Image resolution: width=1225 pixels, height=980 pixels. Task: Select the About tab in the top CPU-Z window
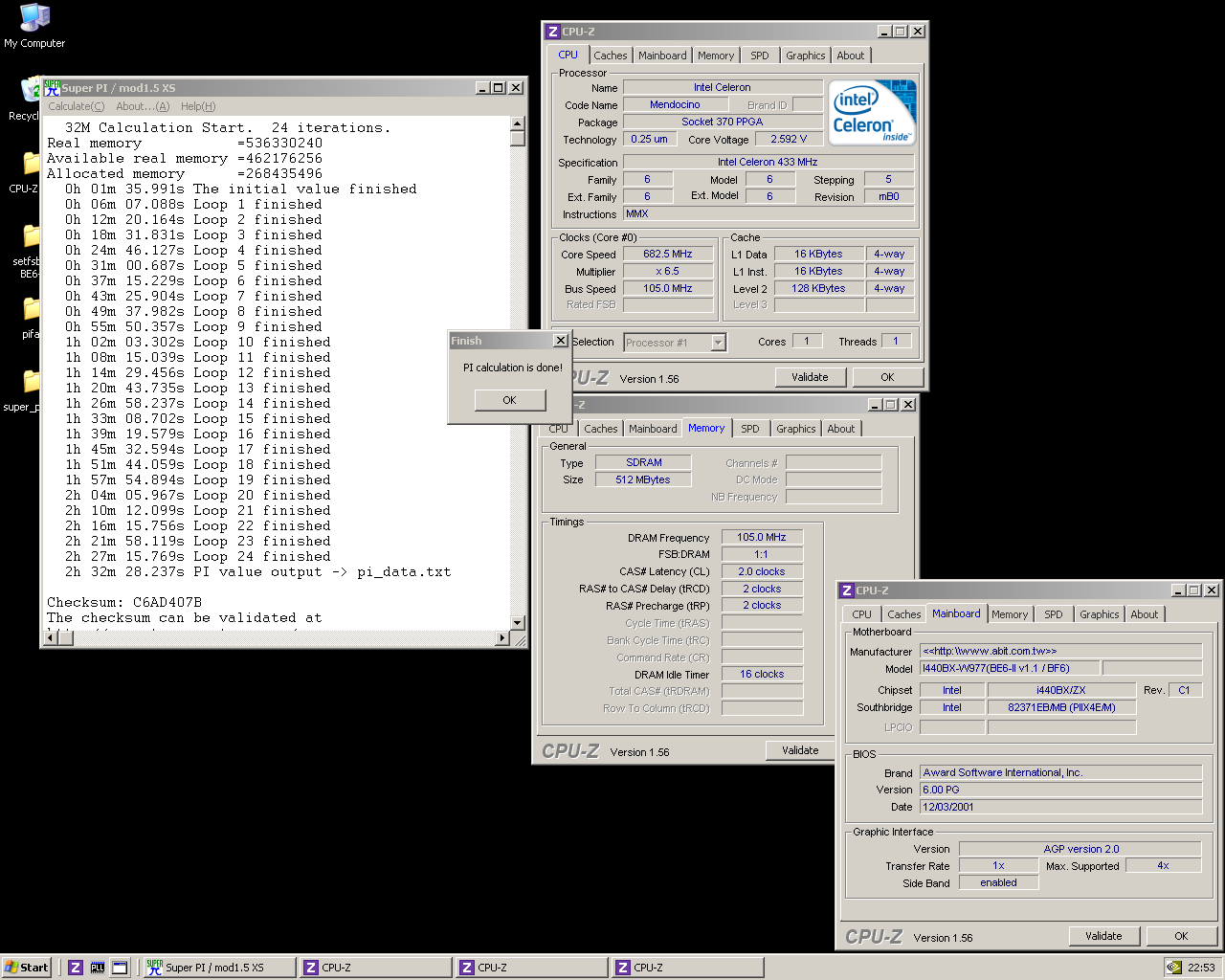coord(851,56)
